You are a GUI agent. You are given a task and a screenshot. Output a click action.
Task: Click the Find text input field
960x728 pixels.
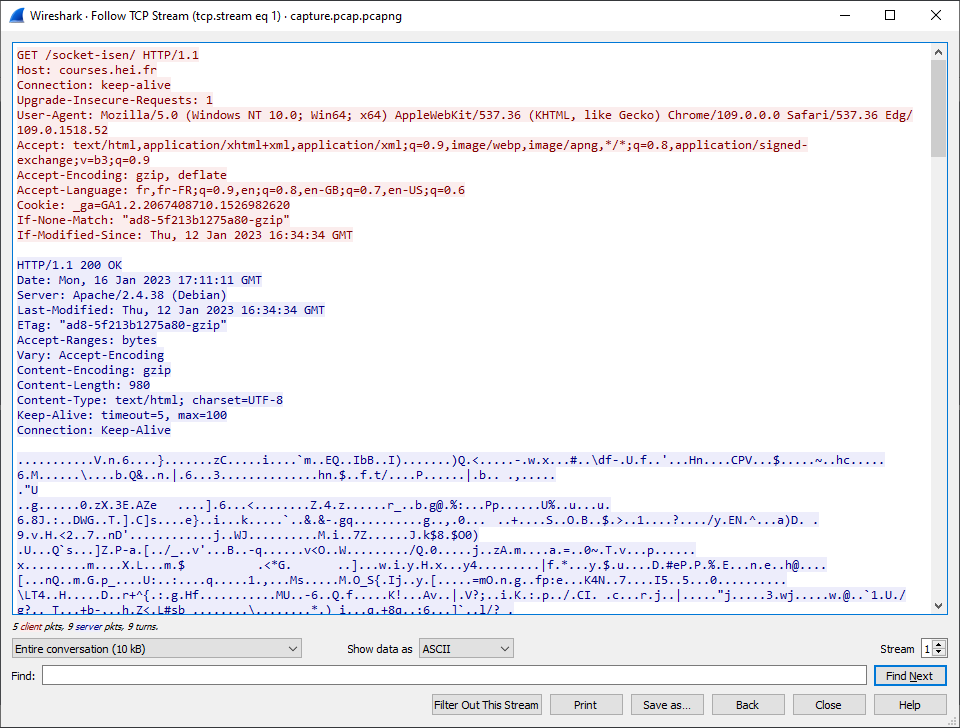[454, 675]
